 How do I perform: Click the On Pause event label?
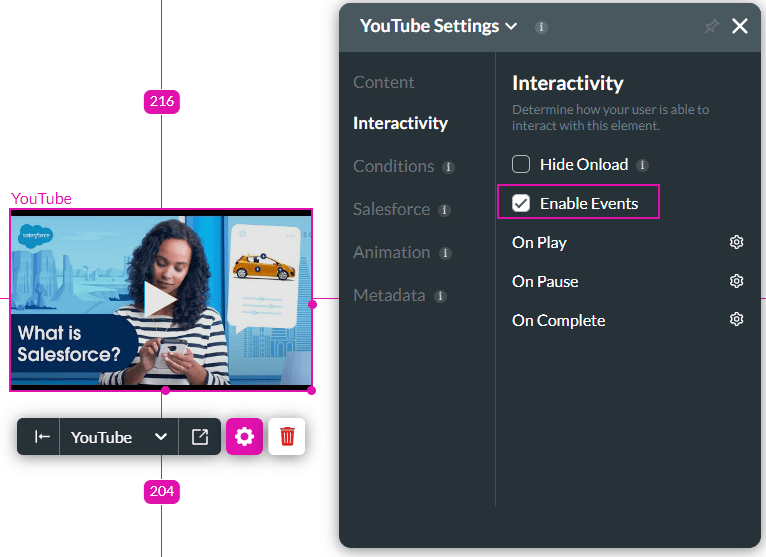[545, 281]
